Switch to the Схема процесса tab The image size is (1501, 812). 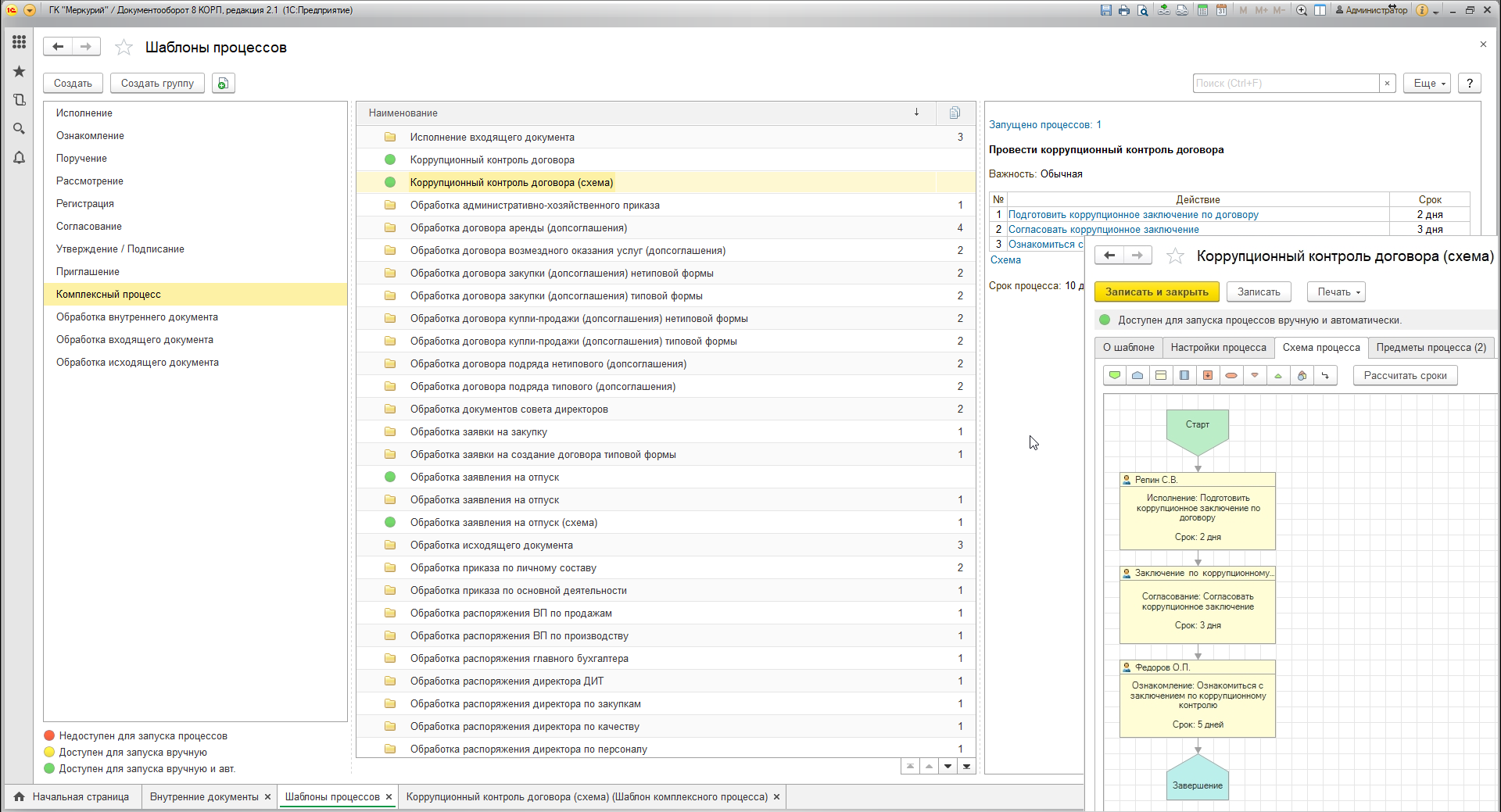(x=1321, y=348)
